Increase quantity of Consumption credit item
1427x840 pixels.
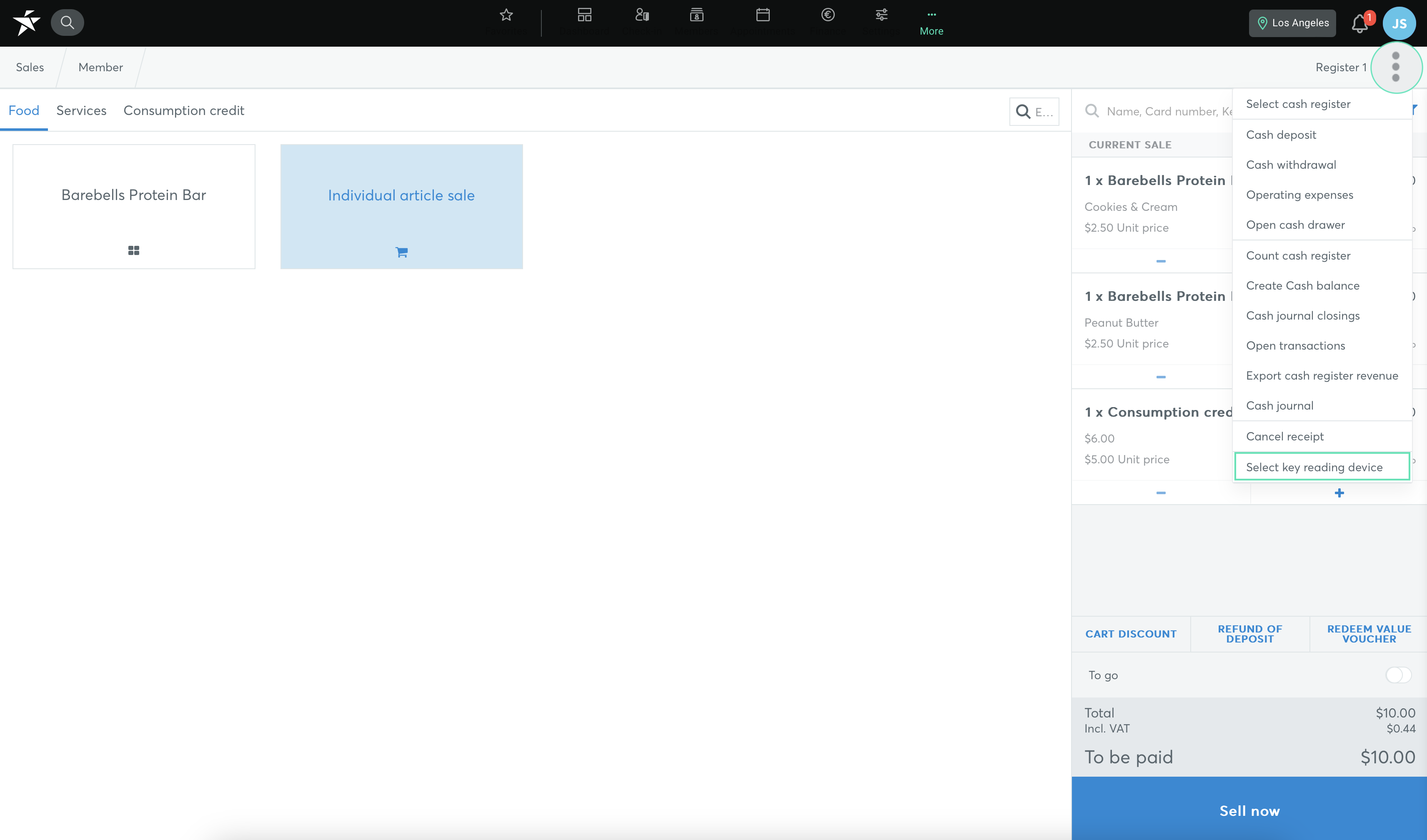coord(1339,493)
